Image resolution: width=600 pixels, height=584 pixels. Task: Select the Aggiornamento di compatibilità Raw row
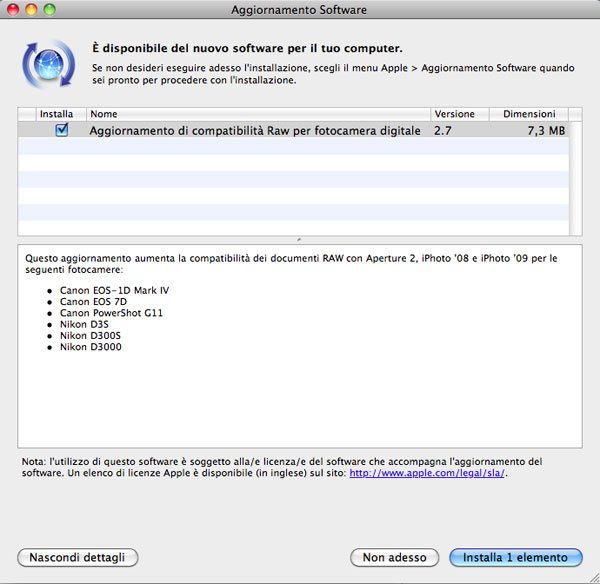coord(293,131)
